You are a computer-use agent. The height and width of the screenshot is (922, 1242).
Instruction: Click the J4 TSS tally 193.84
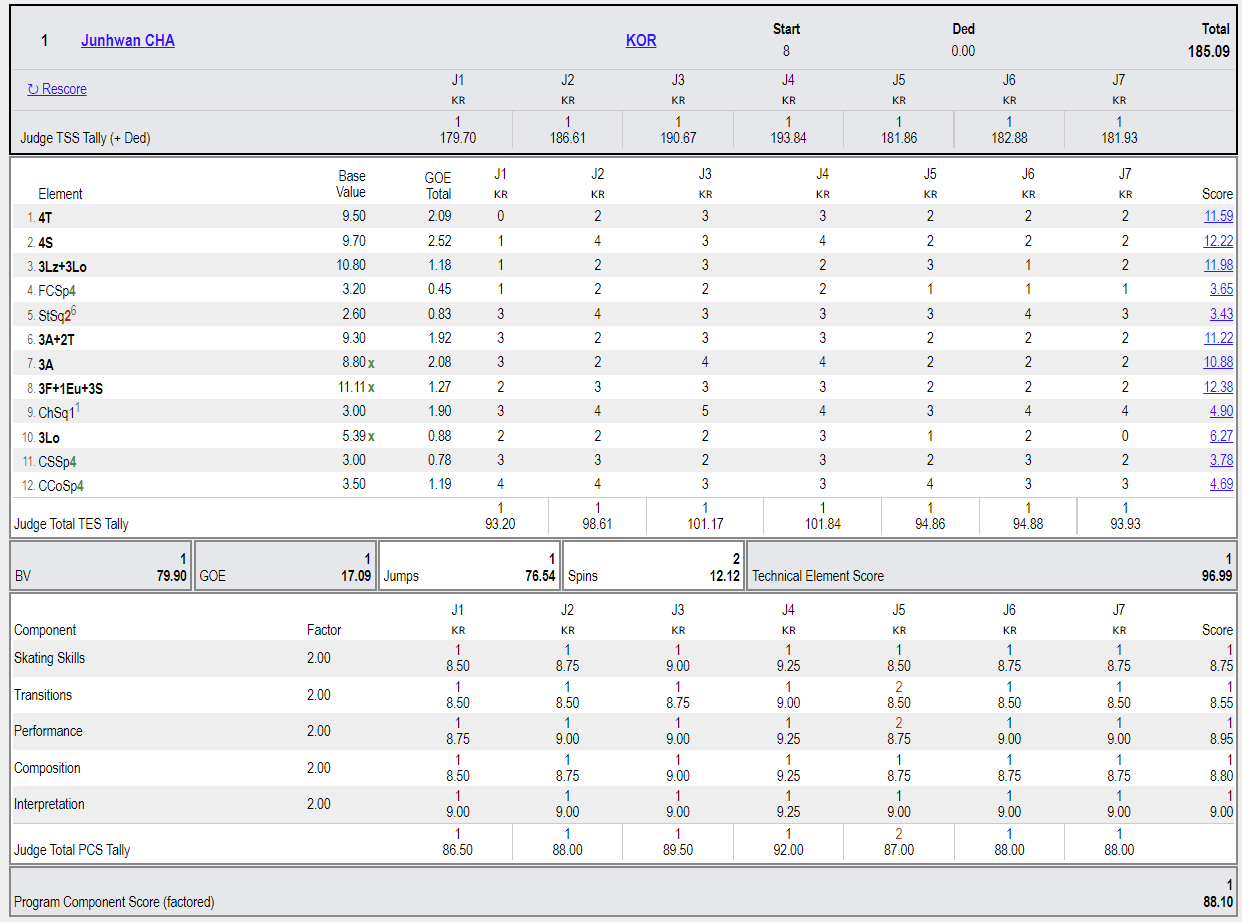[788, 138]
